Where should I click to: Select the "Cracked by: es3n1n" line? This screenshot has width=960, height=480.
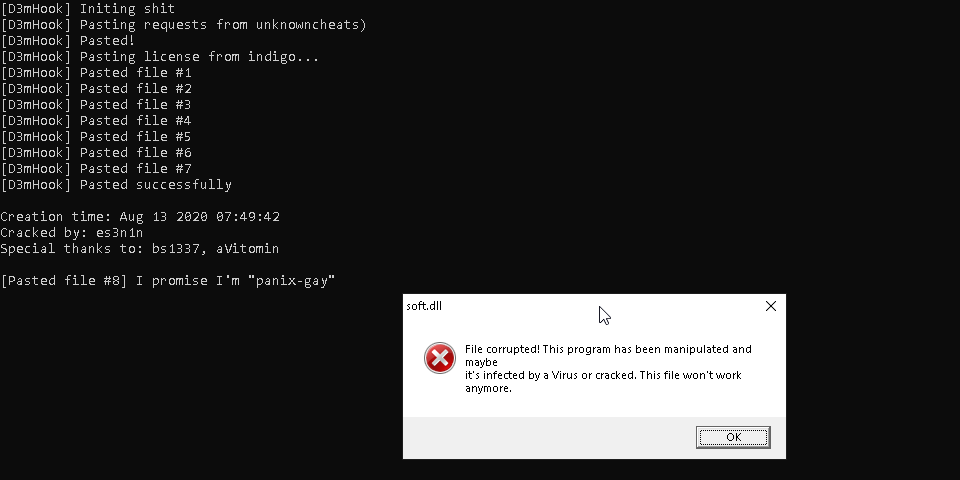point(72,233)
